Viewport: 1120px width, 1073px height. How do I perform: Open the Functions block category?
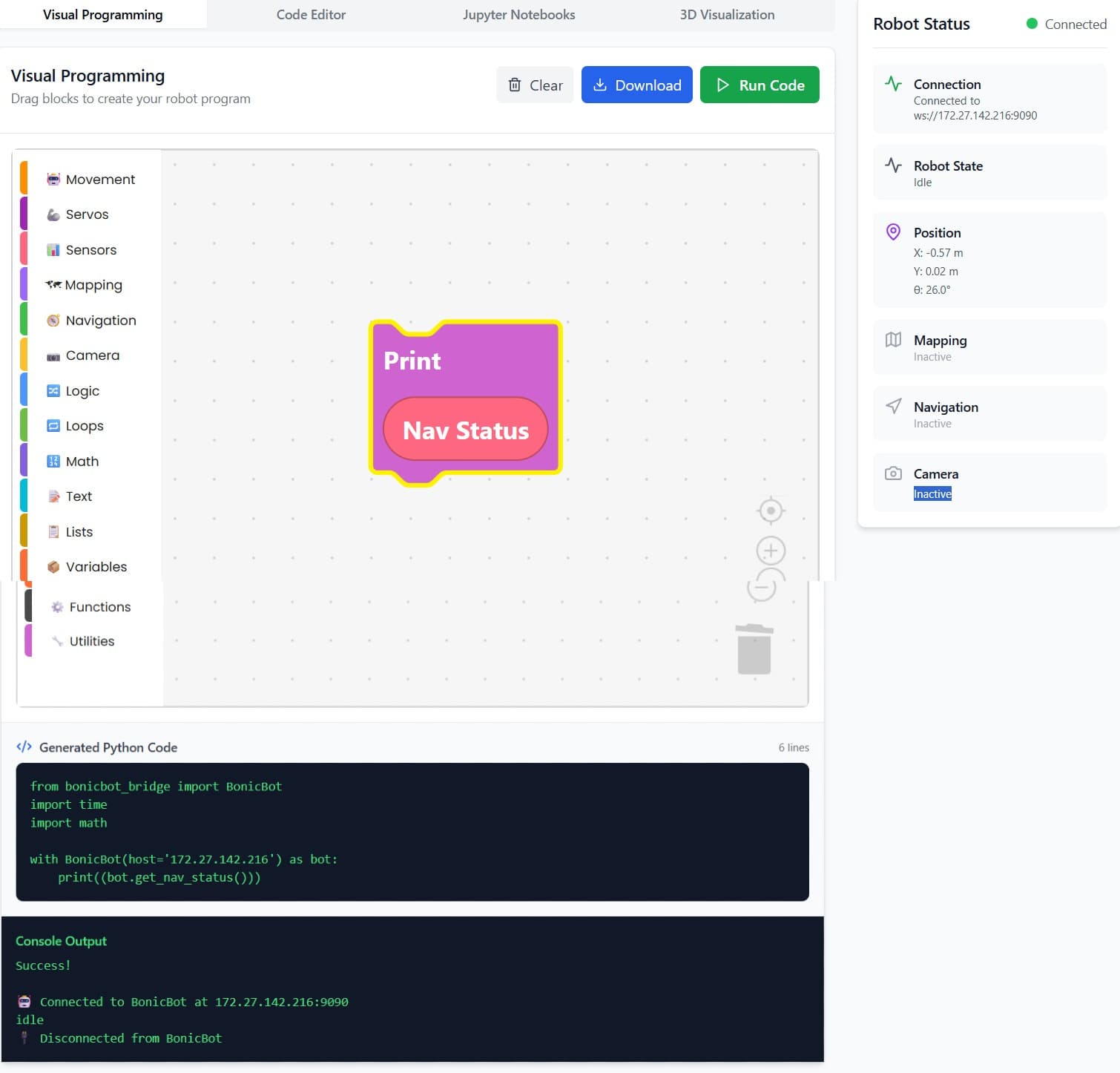[x=57, y=607]
